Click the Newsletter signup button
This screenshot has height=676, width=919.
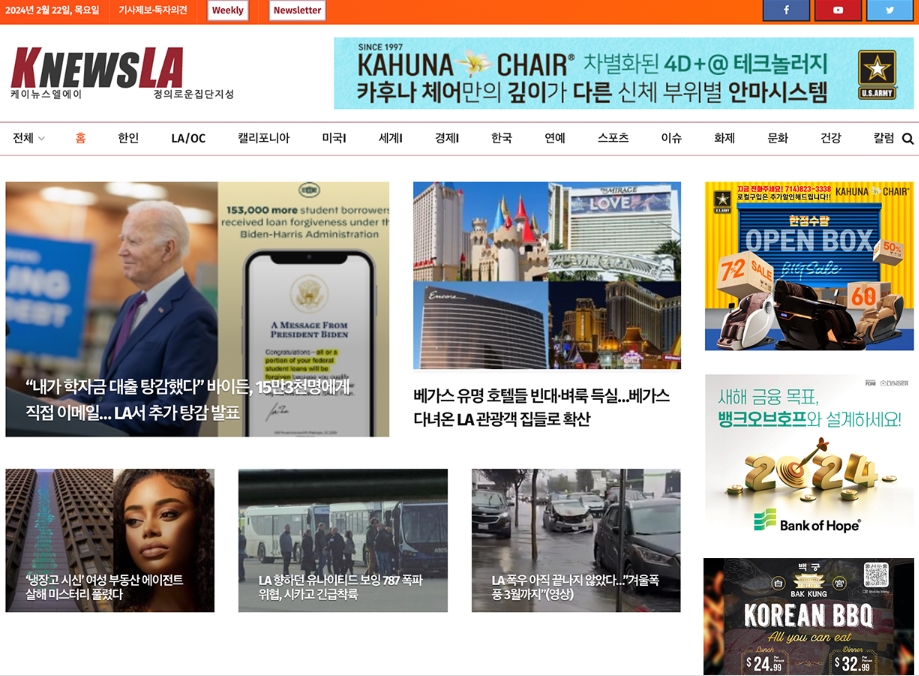click(x=295, y=10)
